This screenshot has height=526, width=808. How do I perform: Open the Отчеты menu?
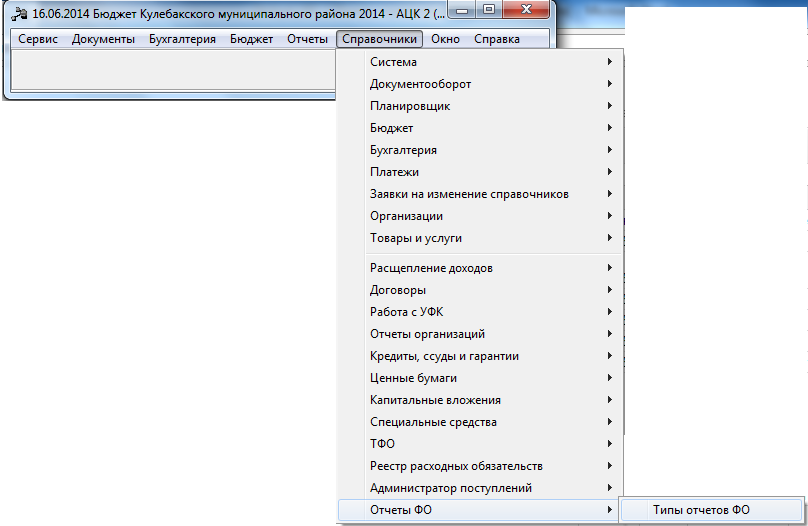[307, 39]
